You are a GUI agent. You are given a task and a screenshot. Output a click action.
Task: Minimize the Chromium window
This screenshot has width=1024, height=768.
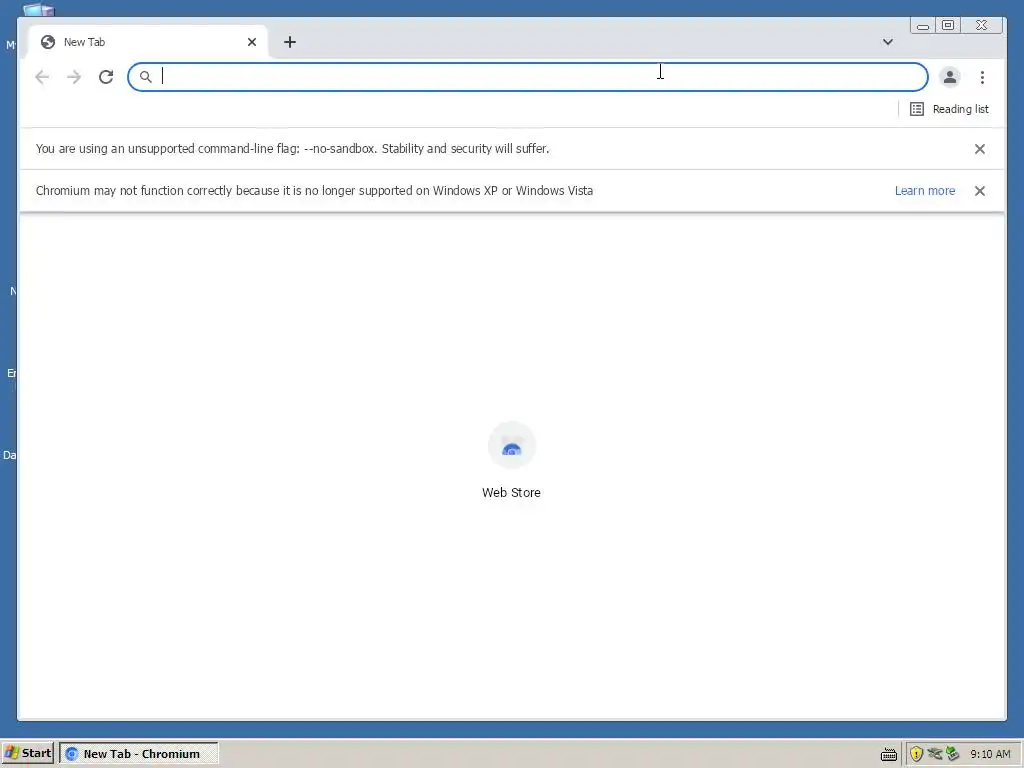point(923,25)
